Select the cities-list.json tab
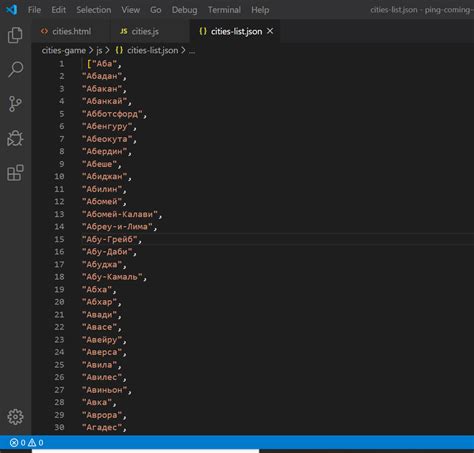This screenshot has height=453, width=474. (x=235, y=31)
